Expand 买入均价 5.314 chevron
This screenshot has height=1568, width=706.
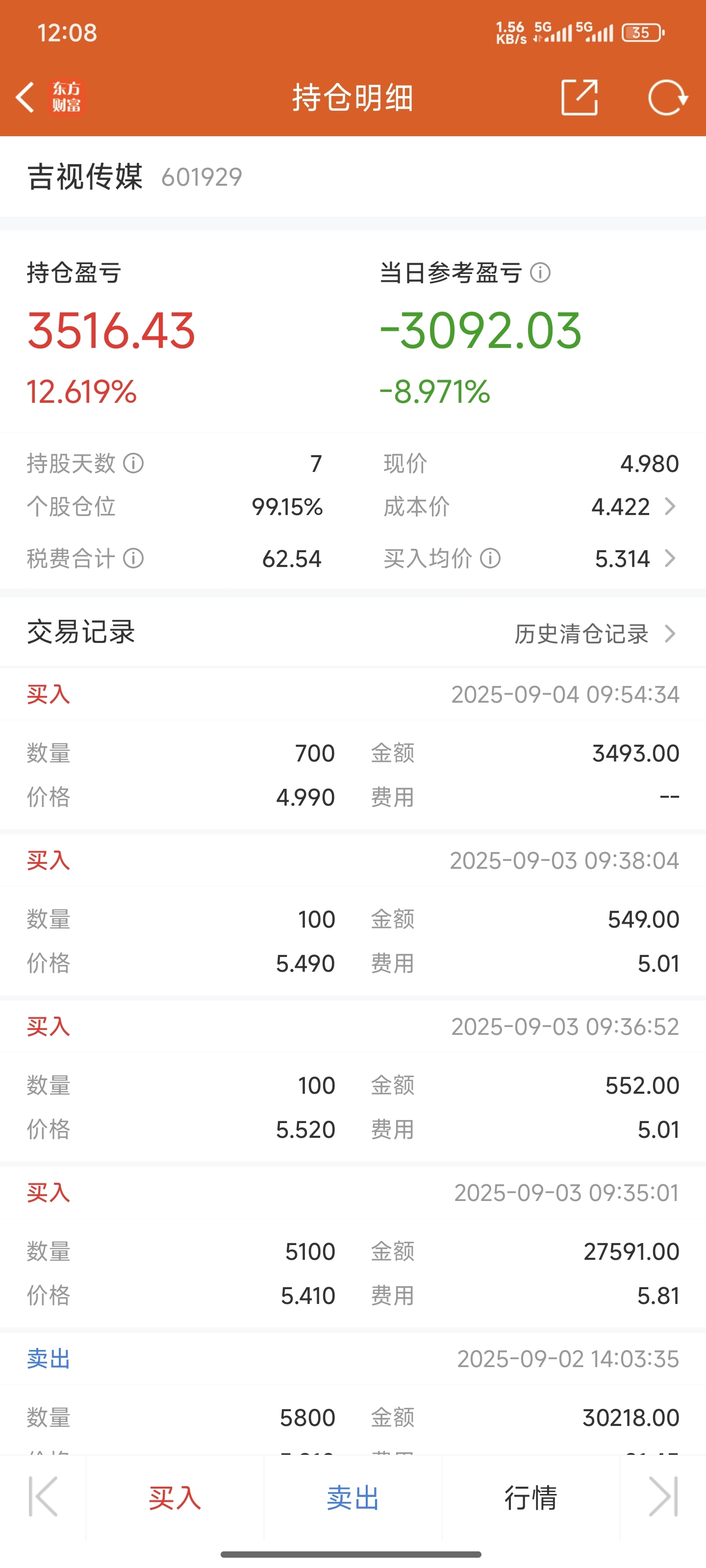(670, 558)
